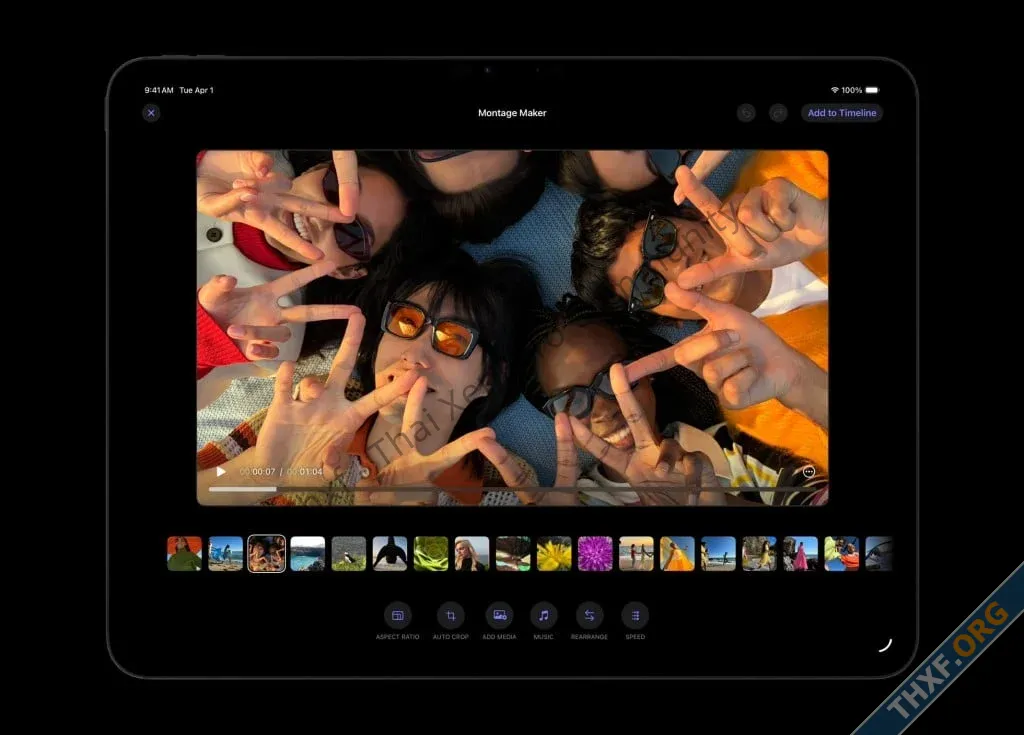Open the three-dot more options on video
Image resolution: width=1024 pixels, height=735 pixels.
(808, 472)
